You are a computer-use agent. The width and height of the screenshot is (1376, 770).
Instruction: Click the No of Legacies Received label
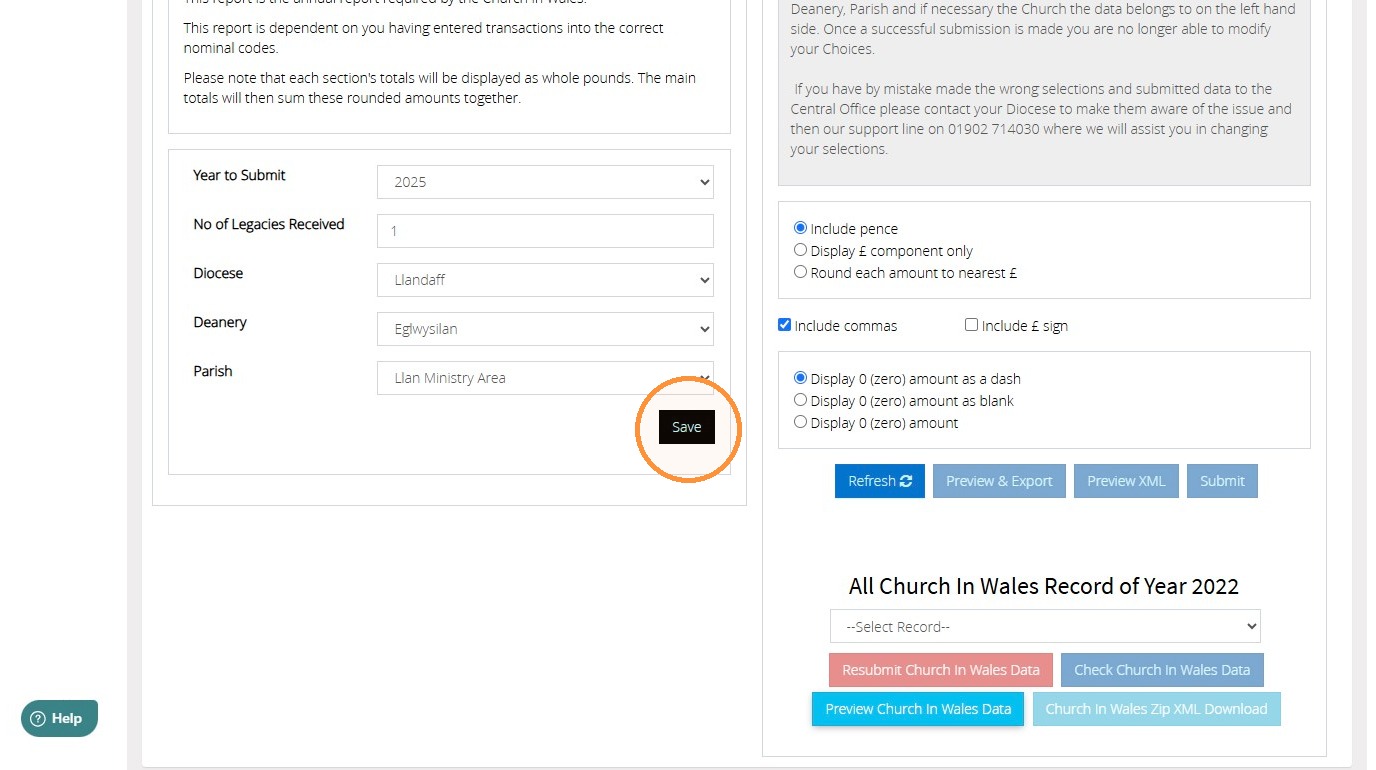click(269, 224)
